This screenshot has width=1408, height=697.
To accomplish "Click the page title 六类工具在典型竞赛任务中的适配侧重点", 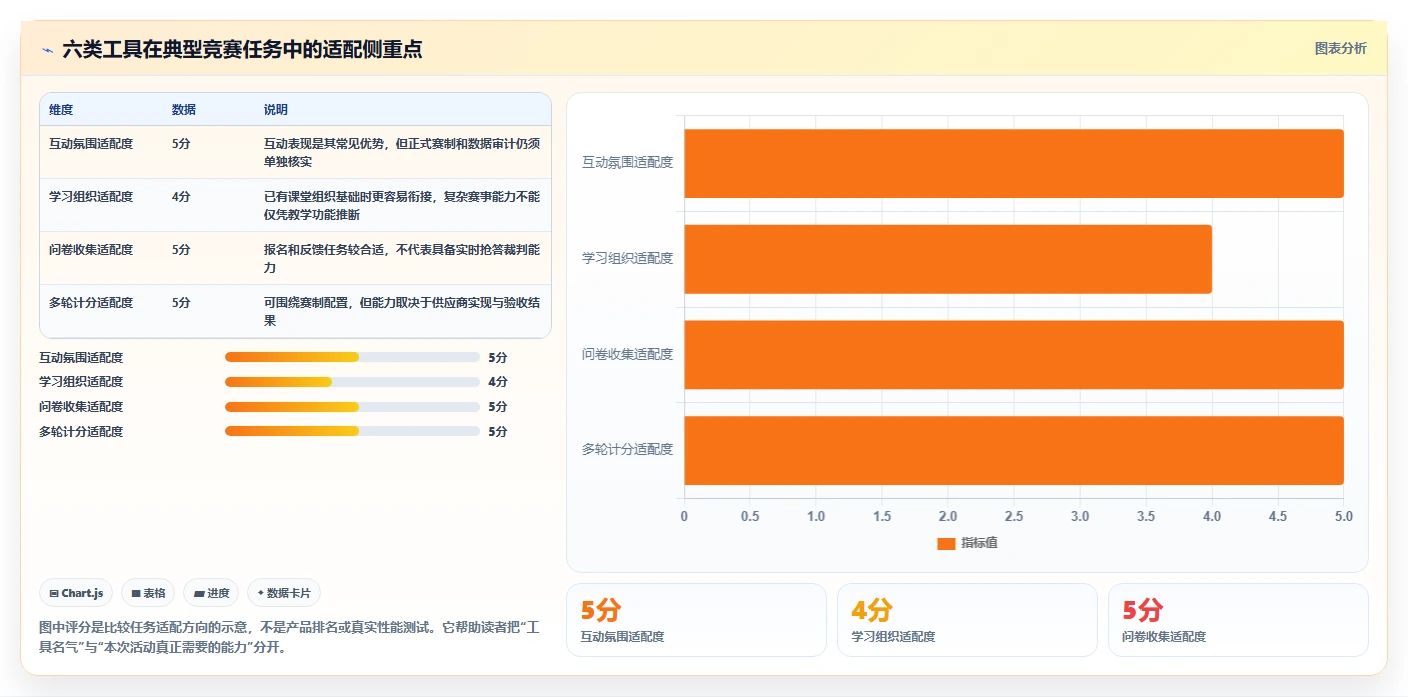I will pos(242,50).
